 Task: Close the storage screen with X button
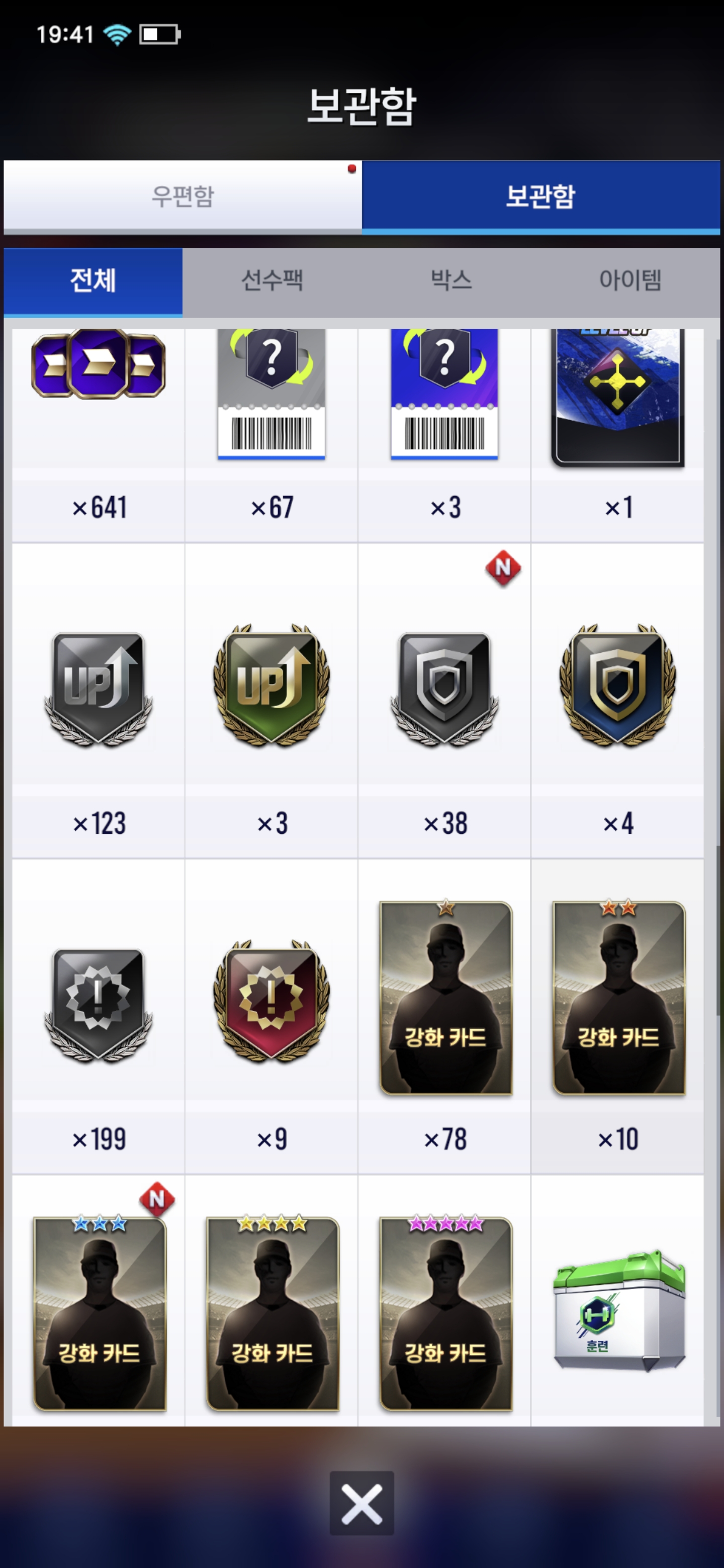coord(361,1503)
